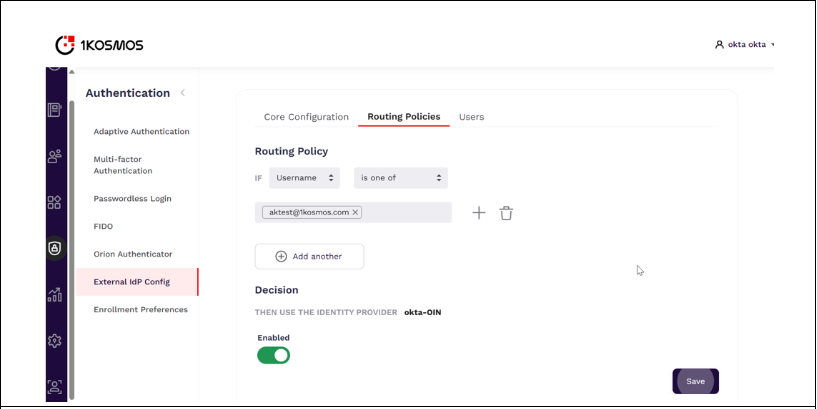The image size is (817, 409).
Task: Save the routing policy
Action: [x=695, y=381]
